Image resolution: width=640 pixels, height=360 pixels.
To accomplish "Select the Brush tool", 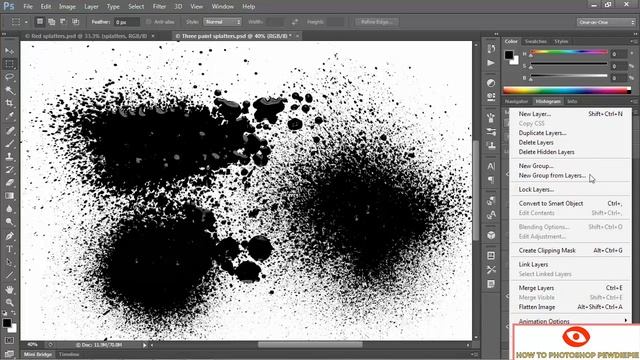I will click(x=9, y=144).
